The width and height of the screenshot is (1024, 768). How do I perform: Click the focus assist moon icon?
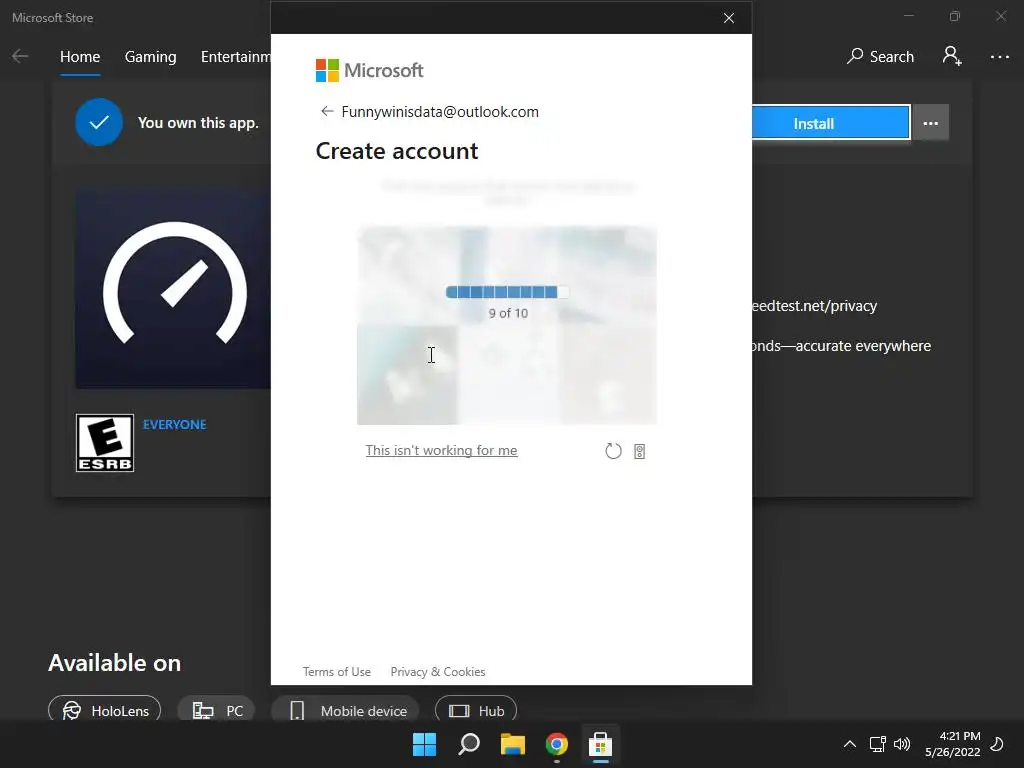(x=997, y=744)
